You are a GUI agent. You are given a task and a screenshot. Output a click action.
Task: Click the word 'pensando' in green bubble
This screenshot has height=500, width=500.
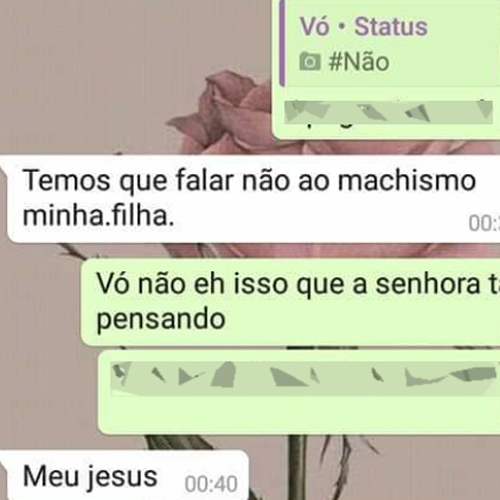pyautogui.click(x=161, y=319)
